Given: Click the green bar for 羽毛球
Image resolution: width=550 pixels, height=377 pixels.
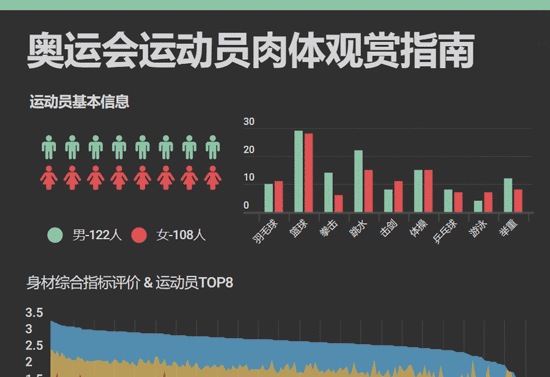Looking at the screenshot, I should (269, 198).
